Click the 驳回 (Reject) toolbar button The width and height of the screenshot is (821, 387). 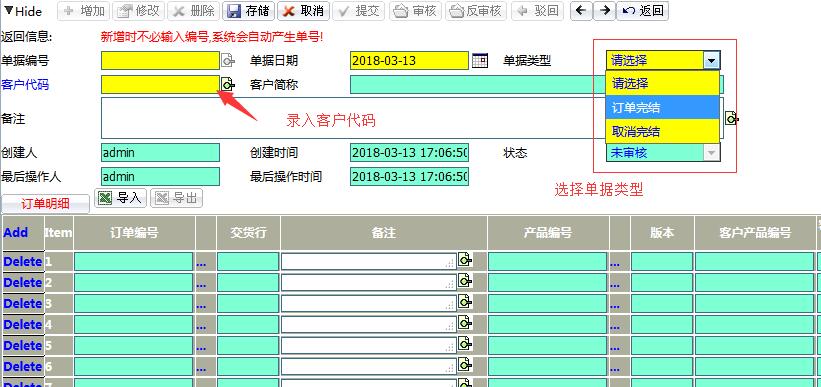coord(537,11)
